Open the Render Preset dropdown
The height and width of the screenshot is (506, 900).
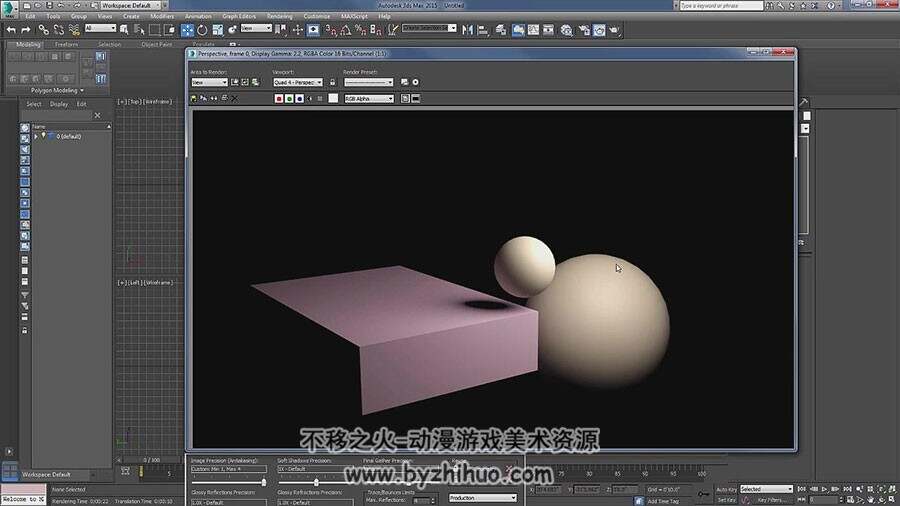(368, 83)
